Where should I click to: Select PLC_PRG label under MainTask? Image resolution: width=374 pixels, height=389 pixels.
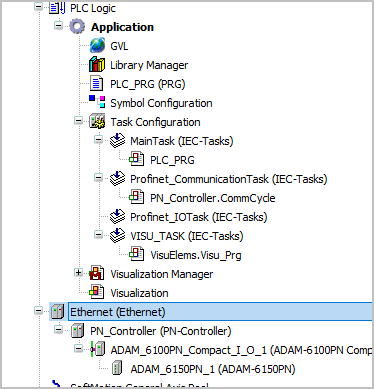click(172, 160)
